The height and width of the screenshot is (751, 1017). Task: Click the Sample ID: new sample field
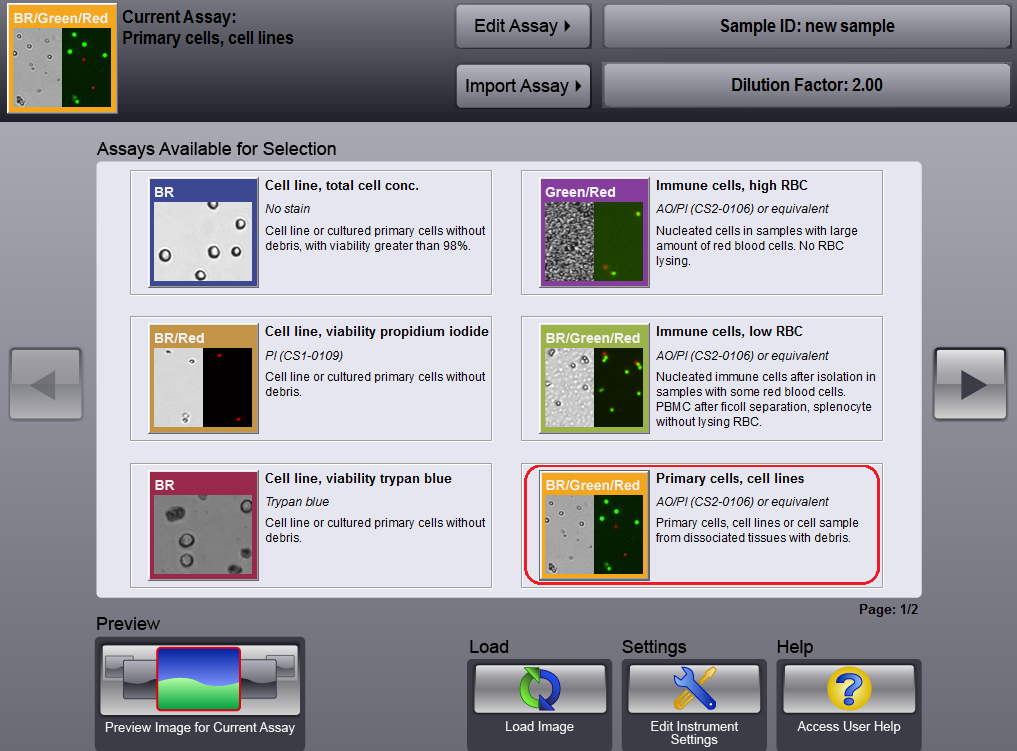[807, 26]
